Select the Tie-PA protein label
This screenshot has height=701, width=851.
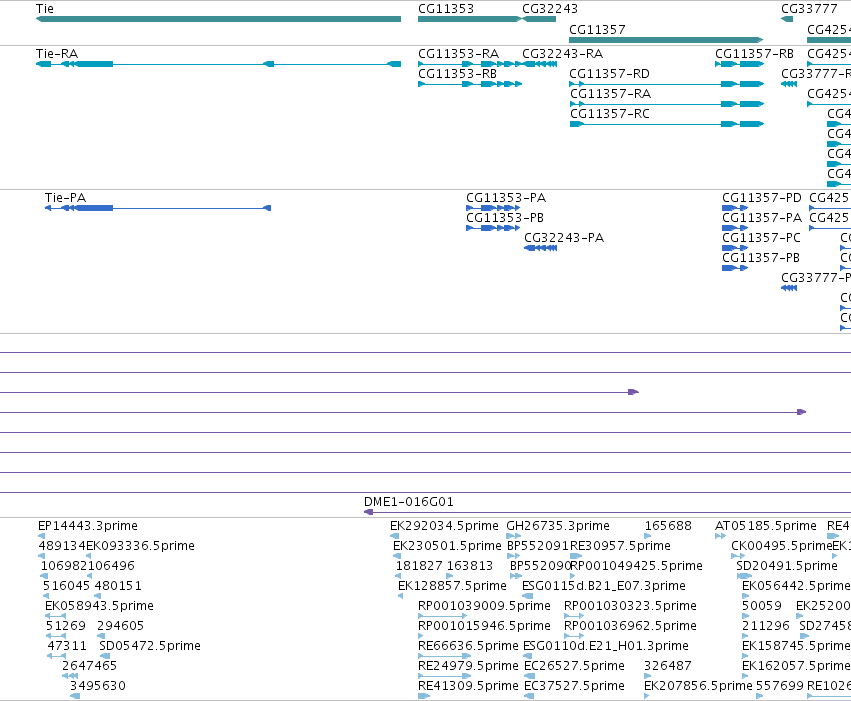click(x=65, y=197)
